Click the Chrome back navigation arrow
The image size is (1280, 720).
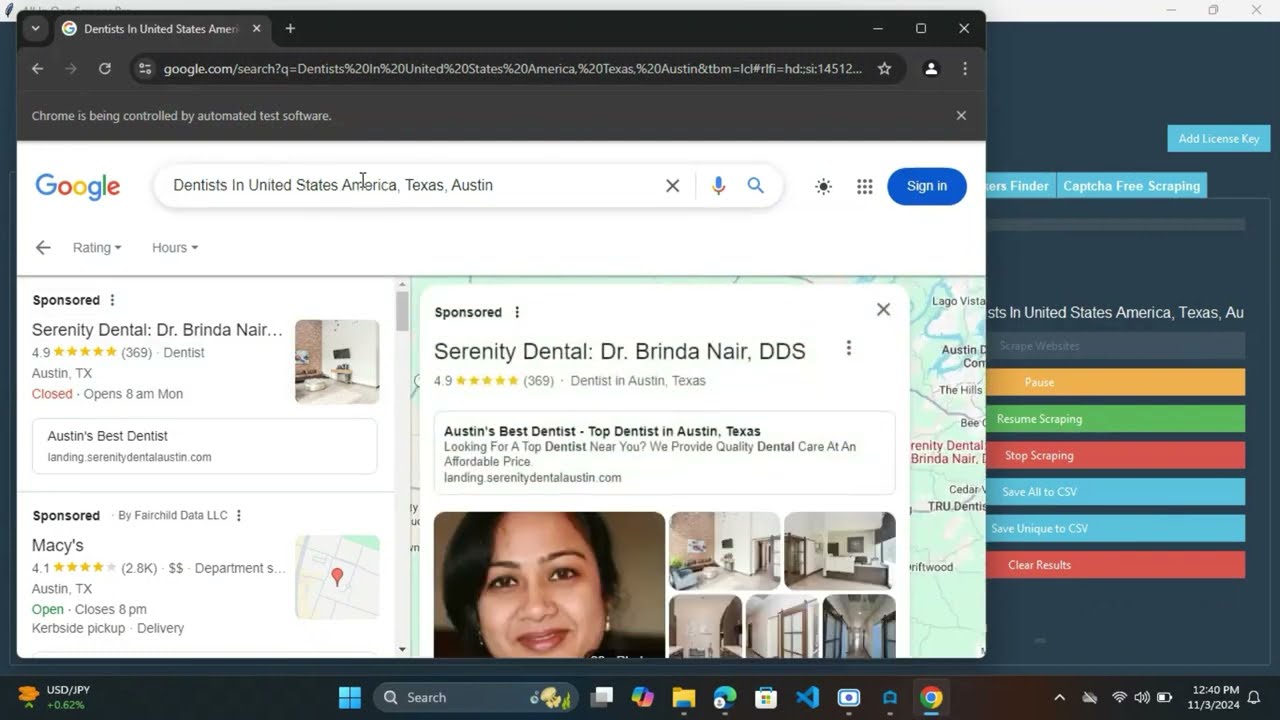(x=37, y=69)
